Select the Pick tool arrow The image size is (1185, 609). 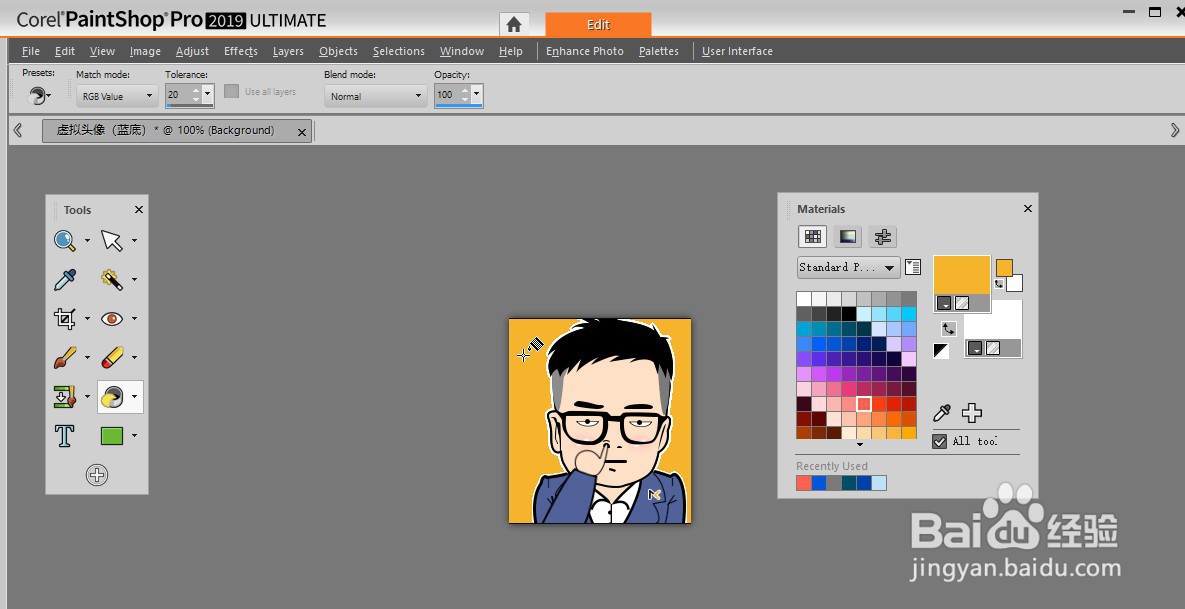point(112,240)
